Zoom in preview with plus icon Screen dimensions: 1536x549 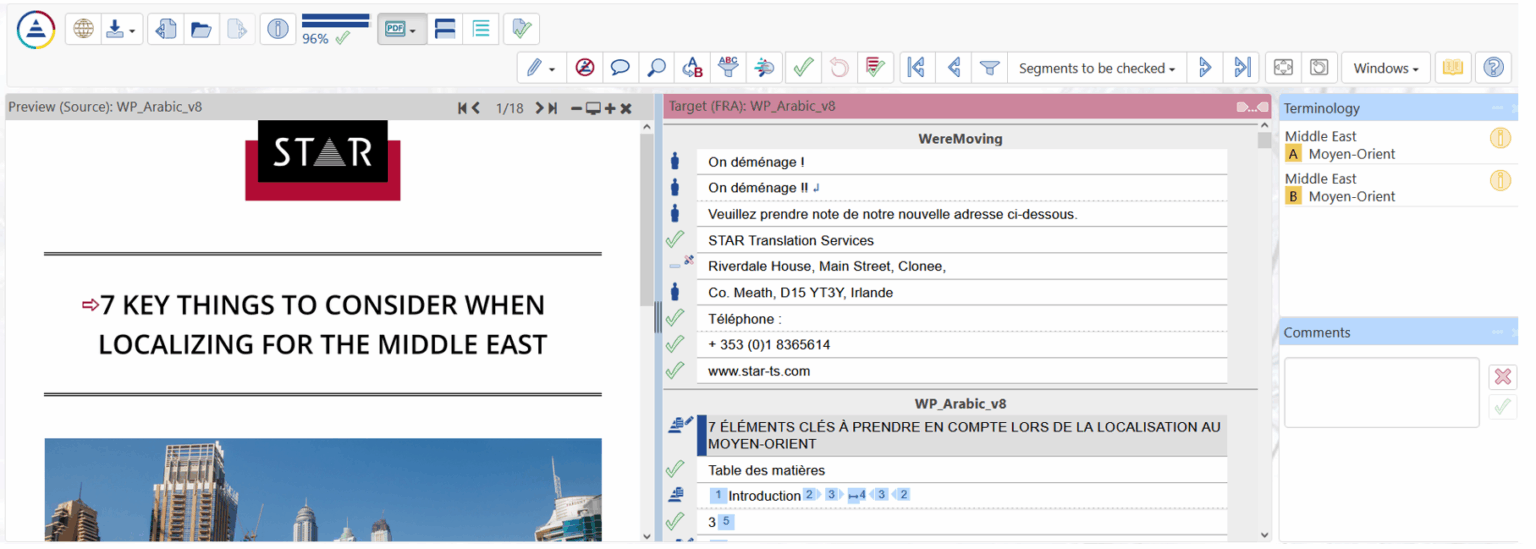pos(609,108)
